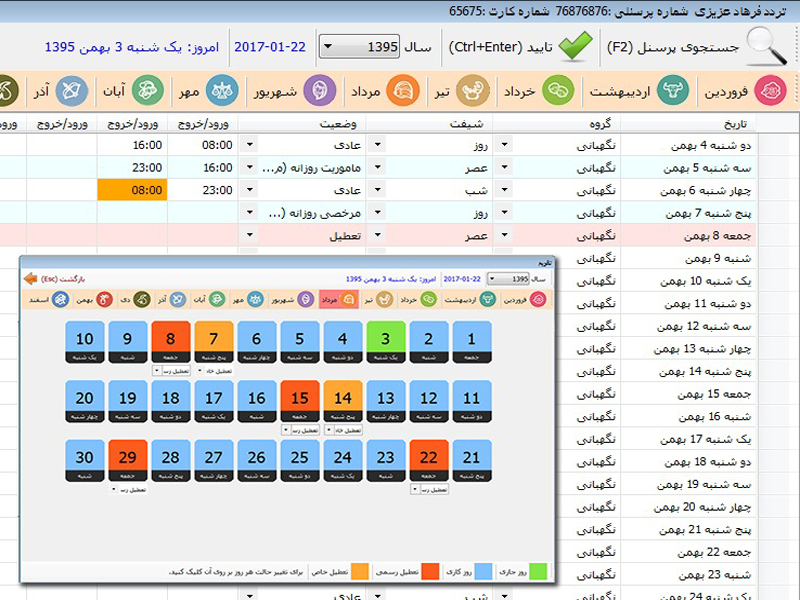Open the 1395 year dropdown in main toolbar

360,47
